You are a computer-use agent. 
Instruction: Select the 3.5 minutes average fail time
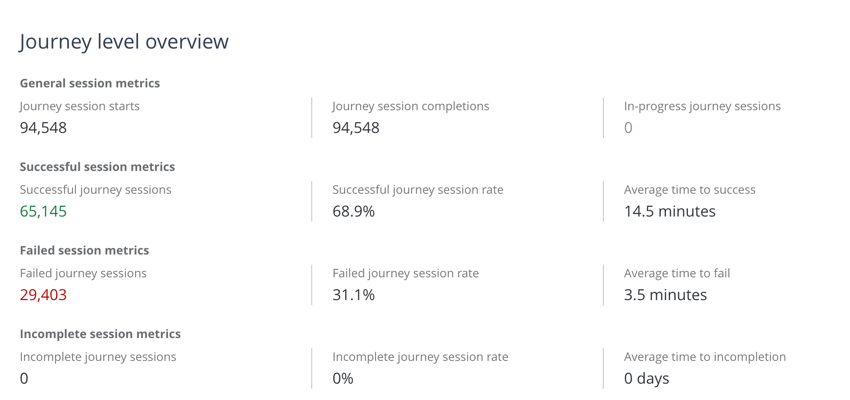(x=665, y=295)
